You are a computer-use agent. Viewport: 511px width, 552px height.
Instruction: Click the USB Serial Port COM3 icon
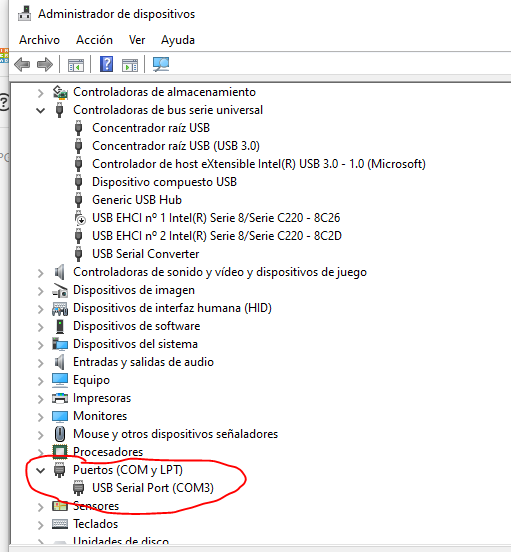click(78, 488)
